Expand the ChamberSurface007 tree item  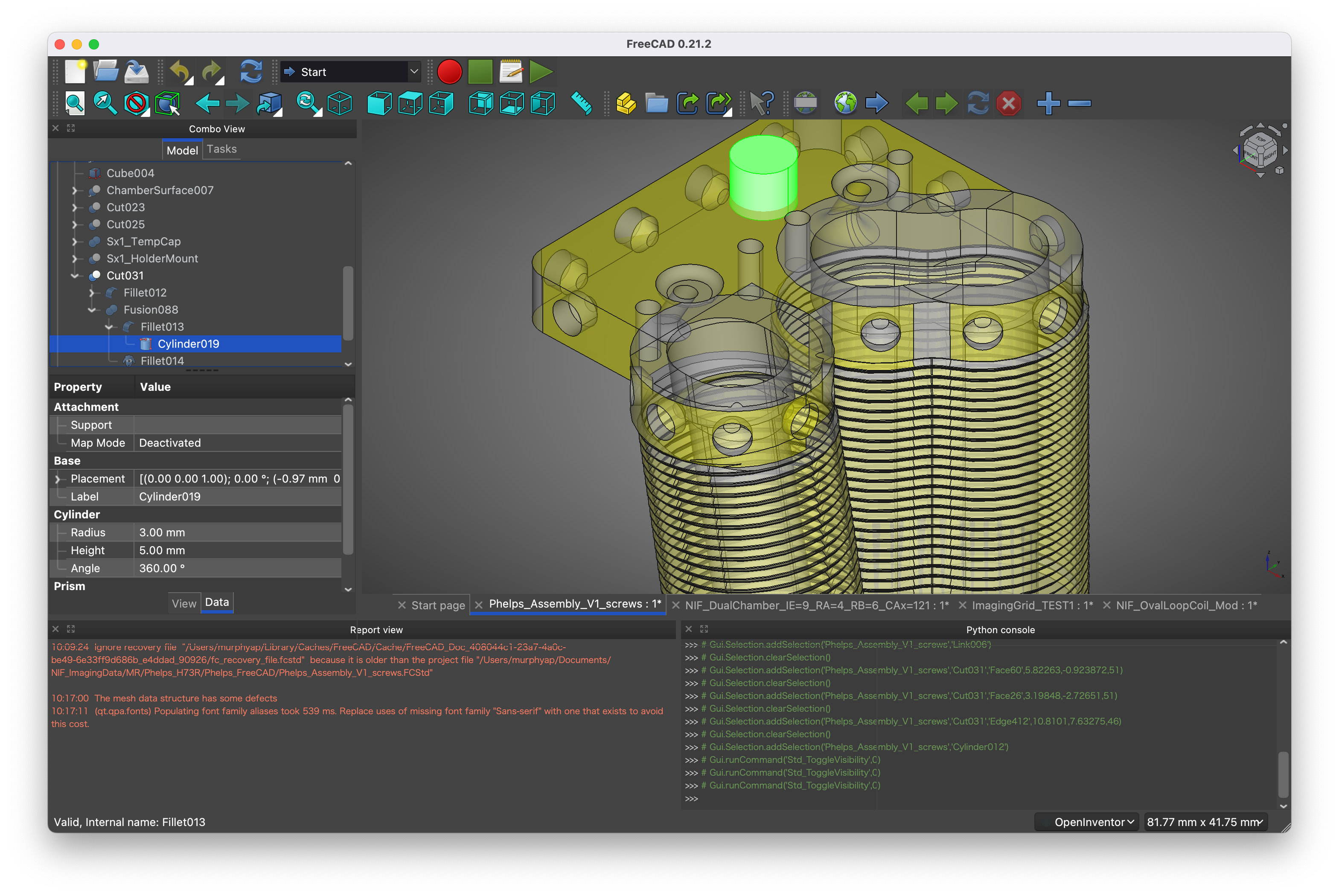tap(75, 190)
